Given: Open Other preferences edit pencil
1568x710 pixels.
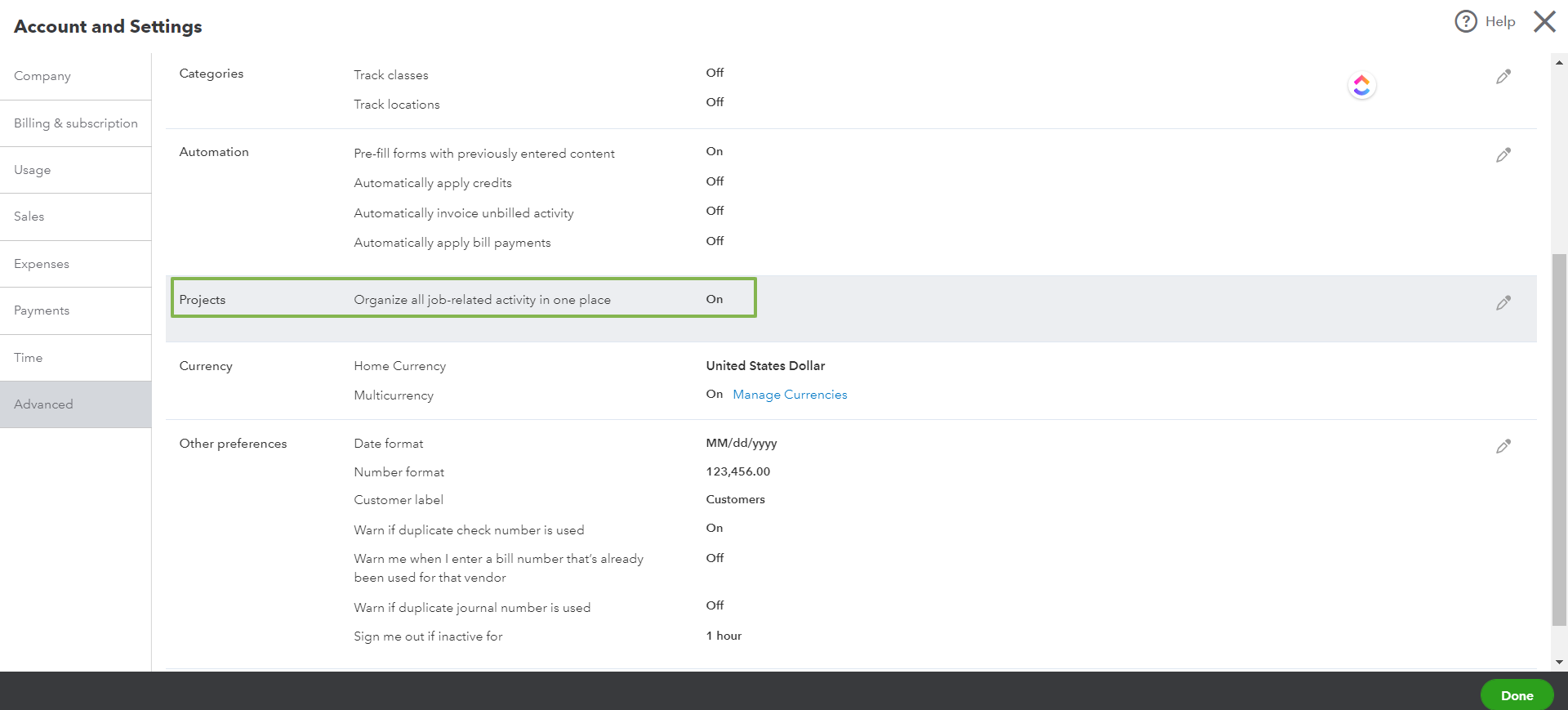Looking at the screenshot, I should pos(1503,447).
